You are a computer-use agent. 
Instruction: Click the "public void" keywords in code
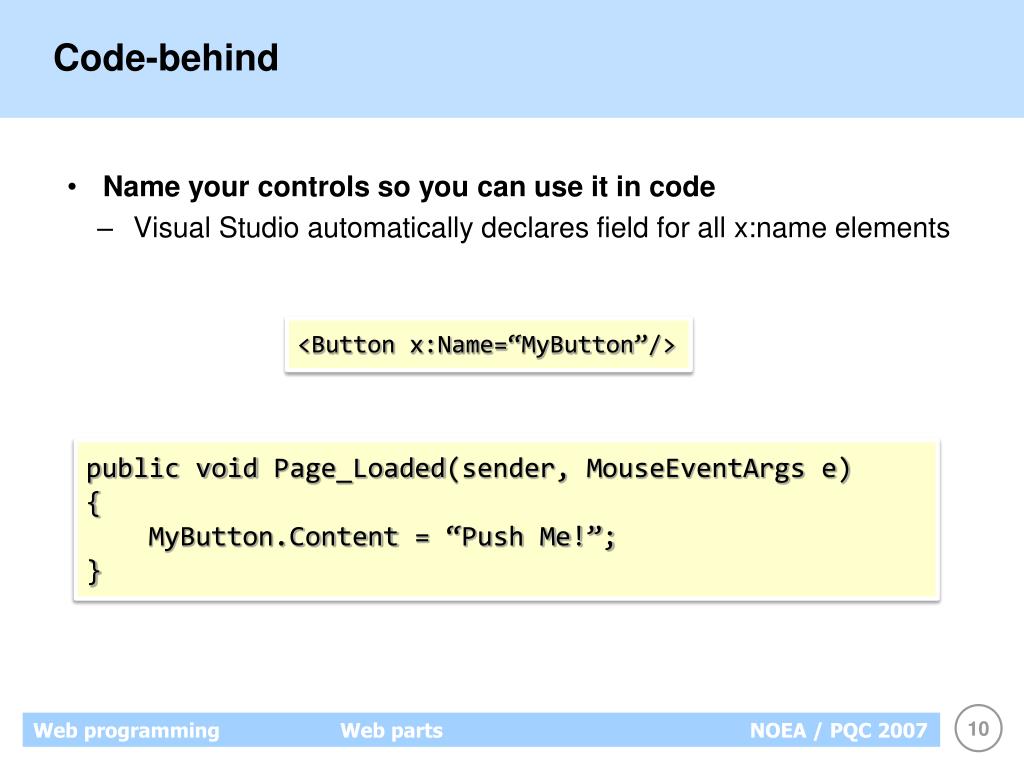pos(172,469)
